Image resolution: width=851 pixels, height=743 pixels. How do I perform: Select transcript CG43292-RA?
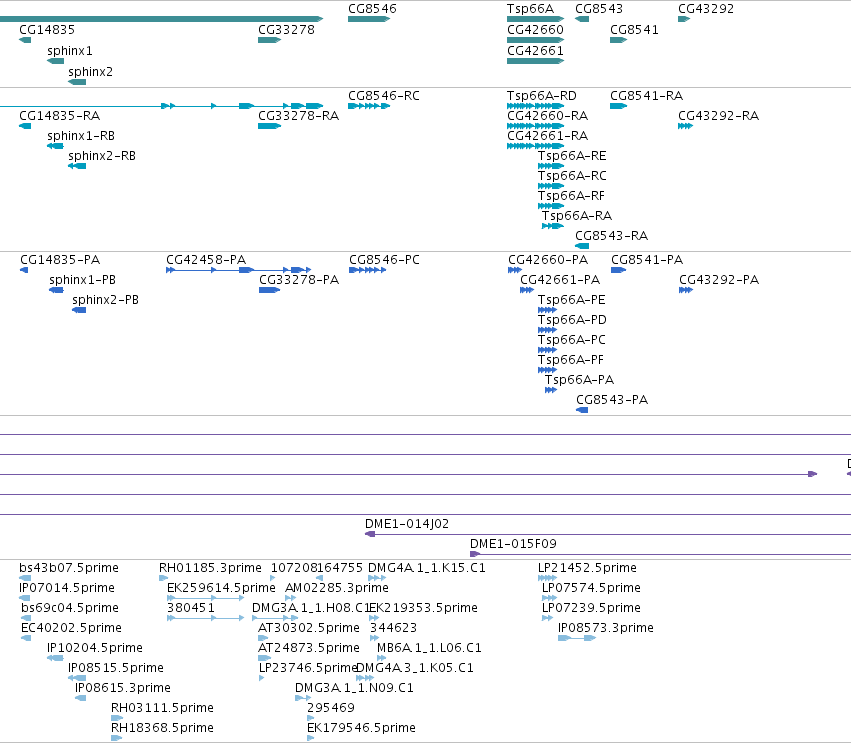coord(685,126)
